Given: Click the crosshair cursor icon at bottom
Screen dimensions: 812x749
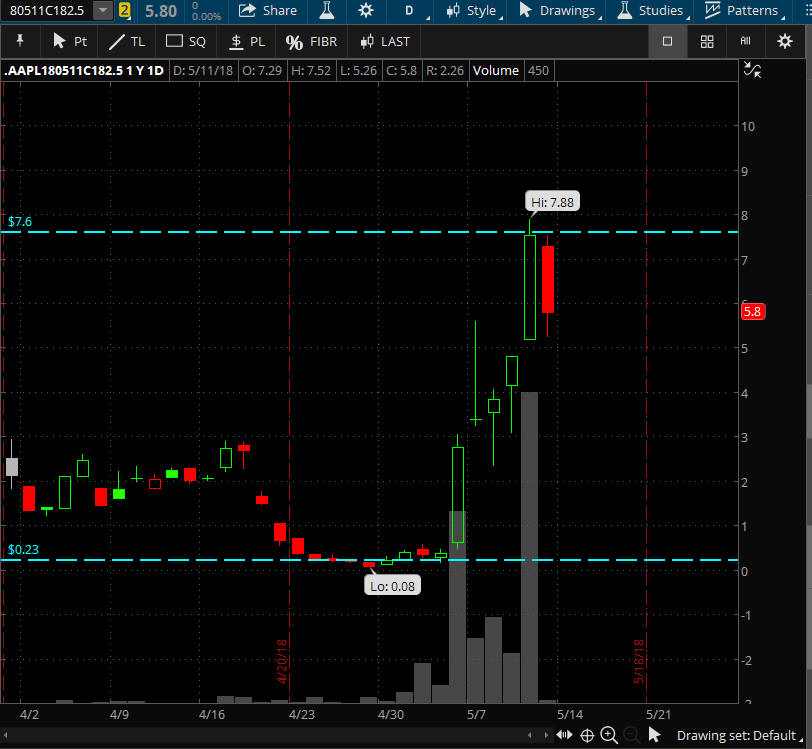Looking at the screenshot, I should tap(587, 736).
